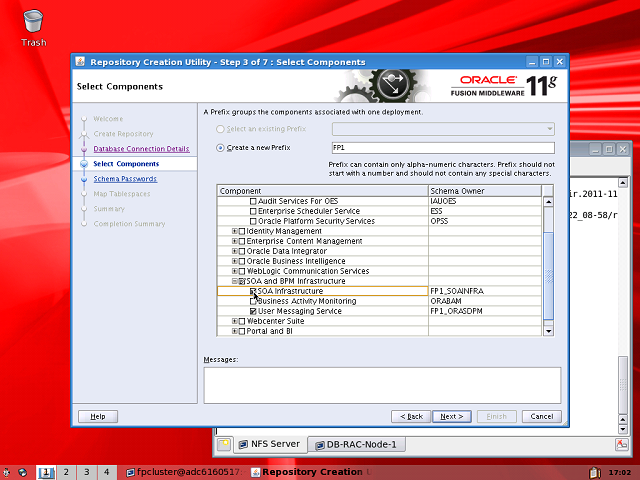Collapse the SOA and BPM Infrastructure node
Image resolution: width=640 pixels, height=480 pixels.
tap(235, 281)
